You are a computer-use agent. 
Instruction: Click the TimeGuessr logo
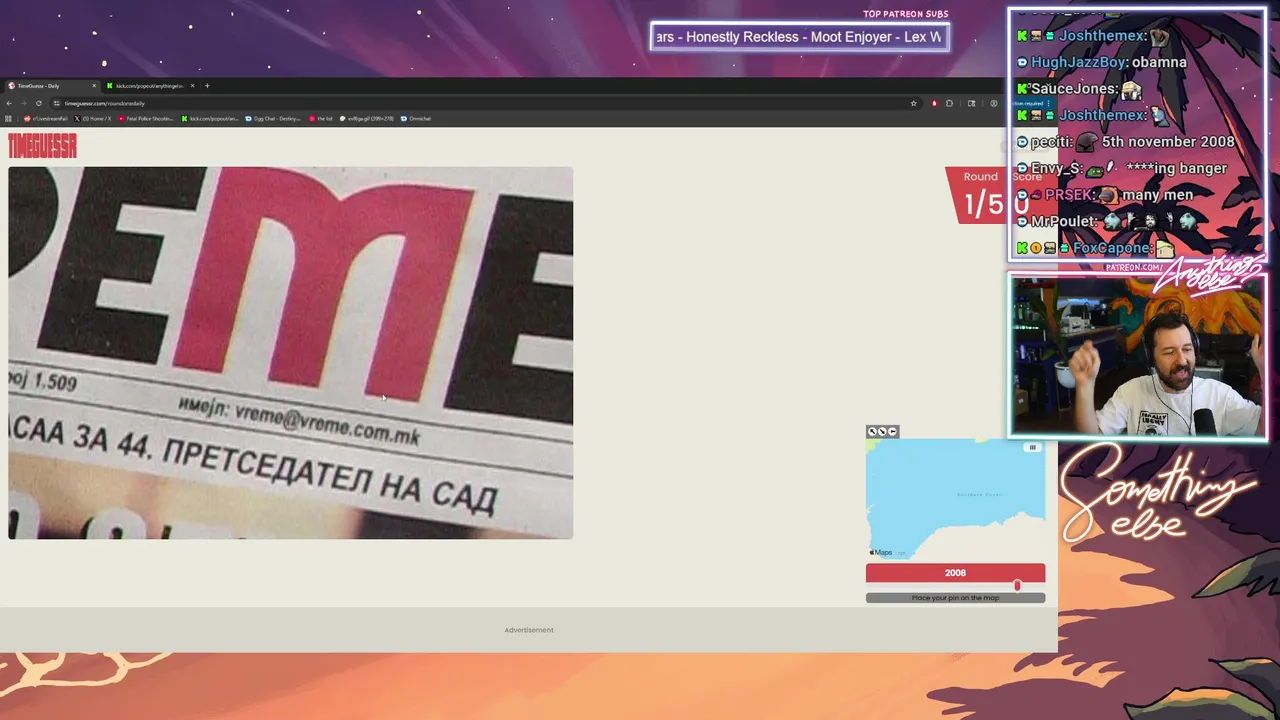coord(42,146)
